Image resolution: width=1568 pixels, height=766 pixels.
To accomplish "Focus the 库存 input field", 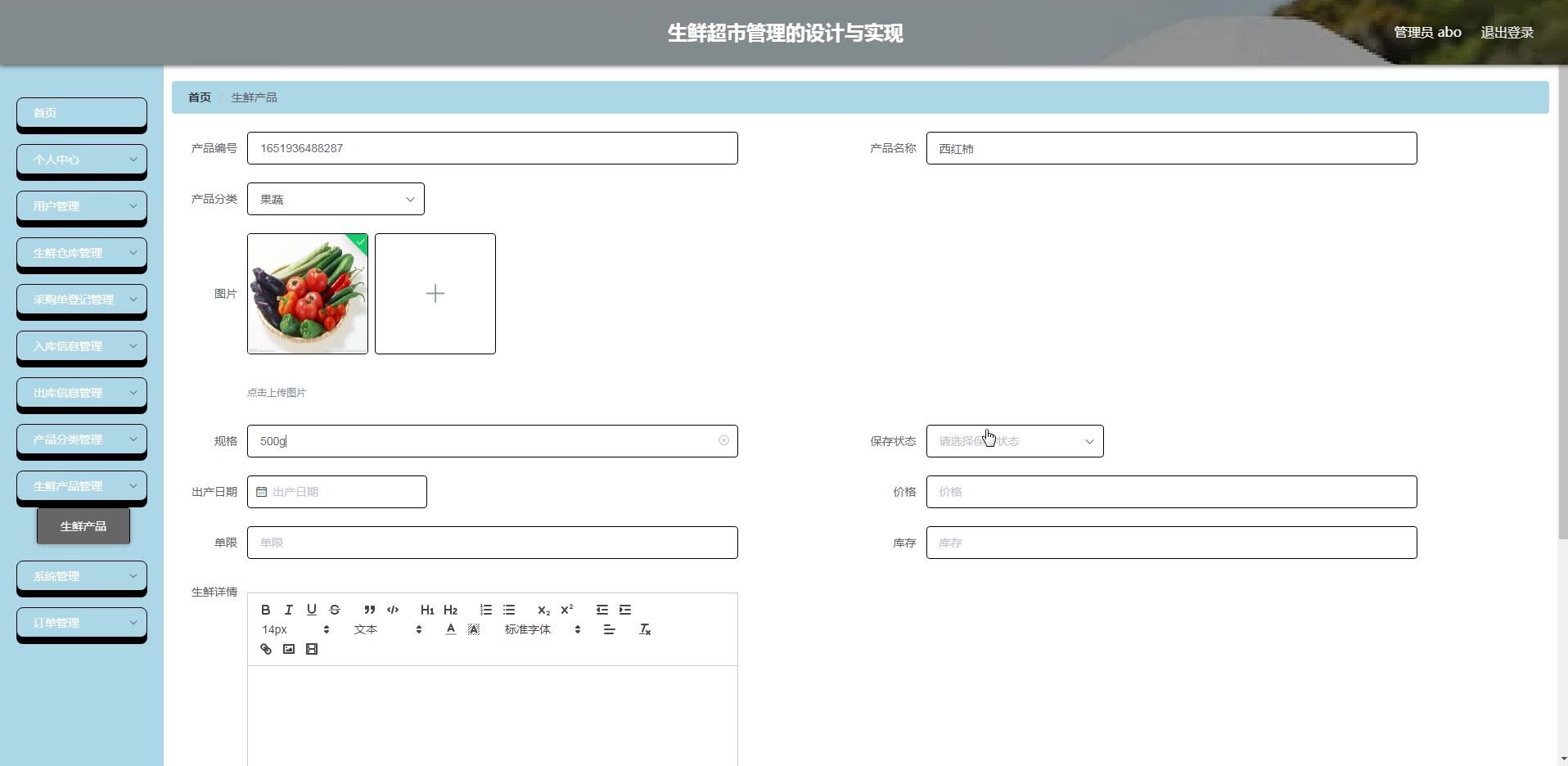I will [x=1171, y=543].
